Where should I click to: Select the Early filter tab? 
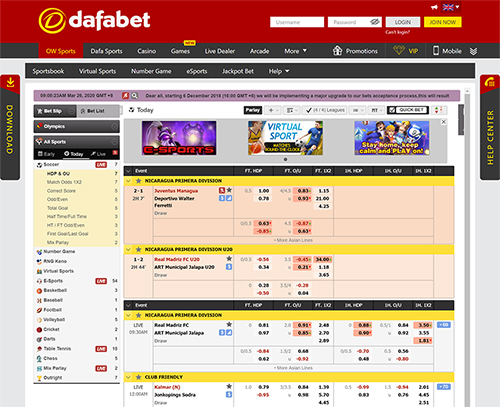[46, 154]
